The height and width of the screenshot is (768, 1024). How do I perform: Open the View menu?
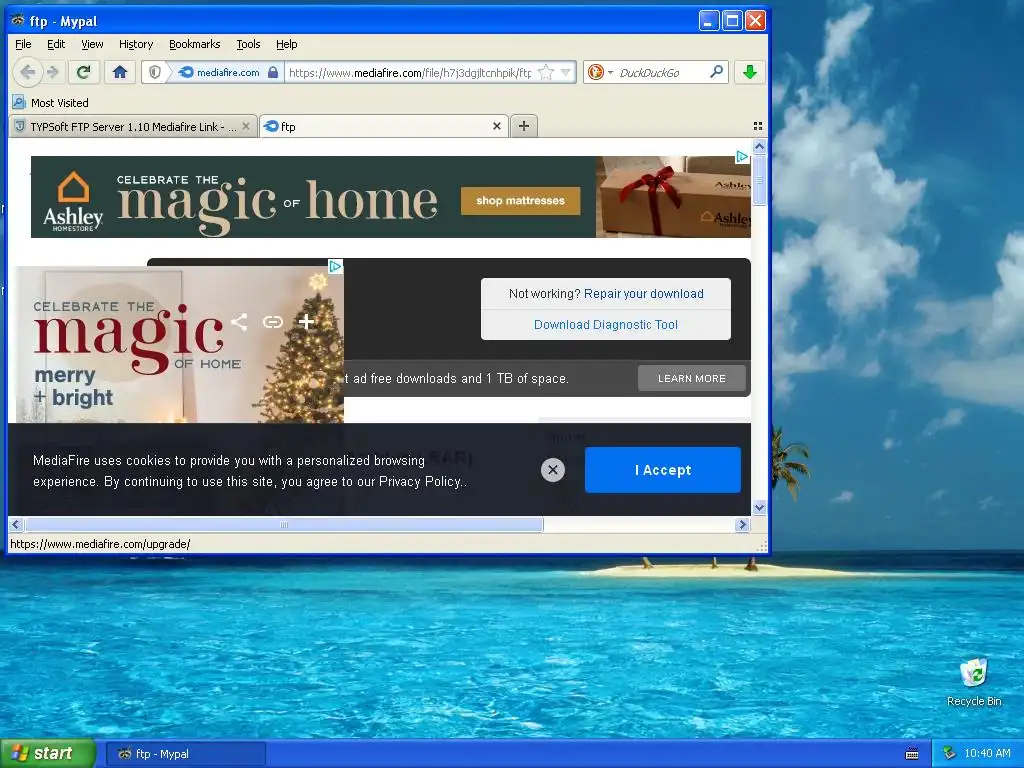click(x=92, y=44)
